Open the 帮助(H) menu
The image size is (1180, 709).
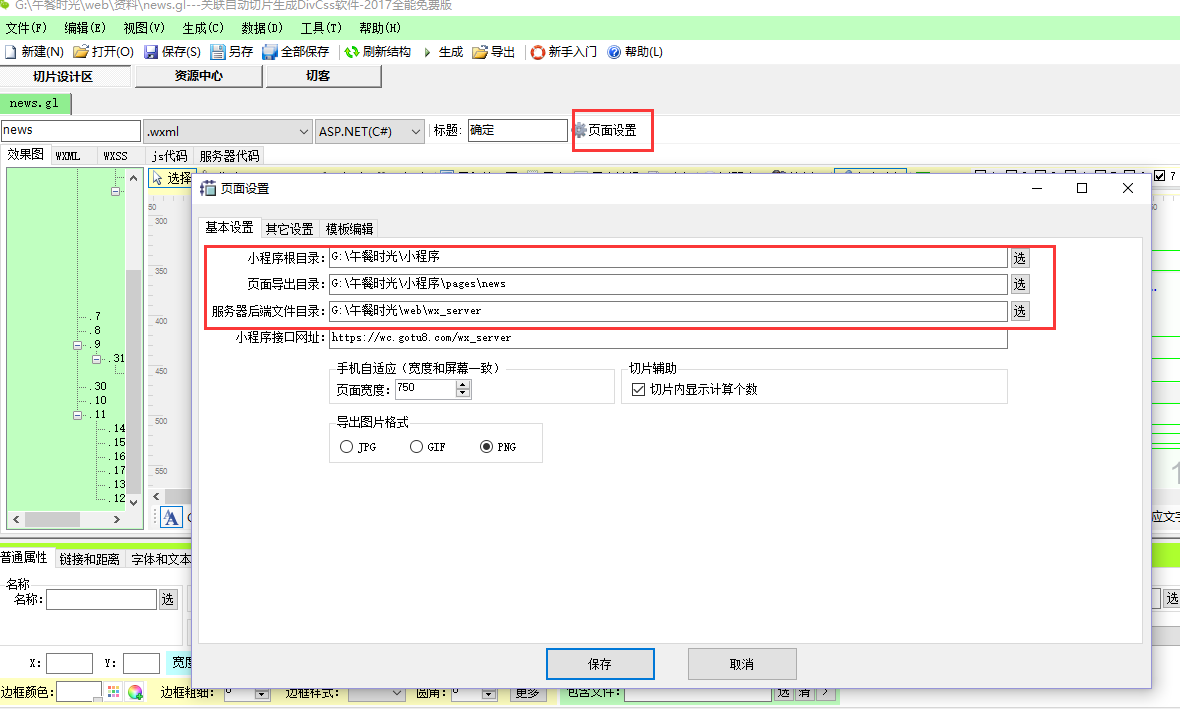pos(380,28)
